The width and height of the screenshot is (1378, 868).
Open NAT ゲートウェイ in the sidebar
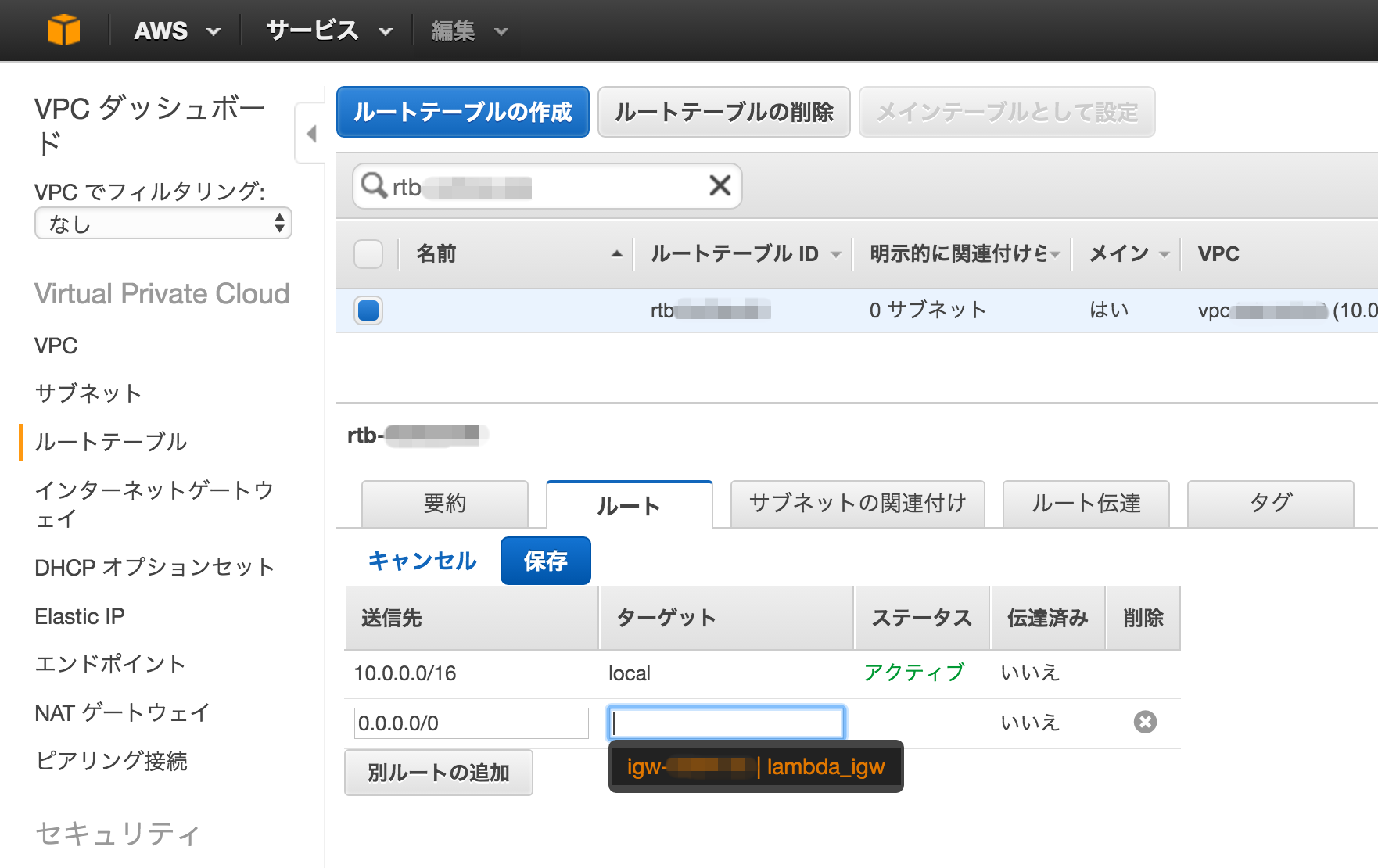point(123,712)
